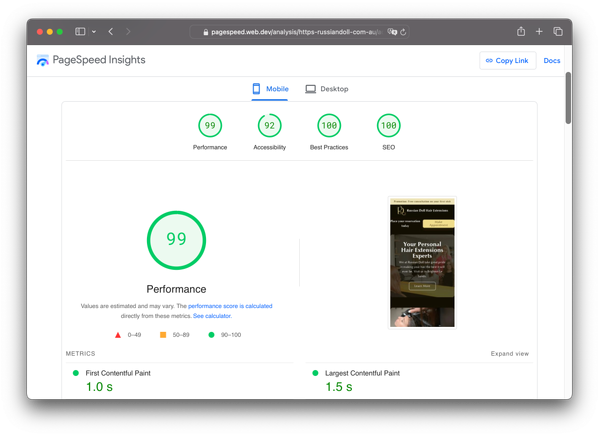
Task: Click the large 99 performance gauge
Action: pyautogui.click(x=176, y=240)
